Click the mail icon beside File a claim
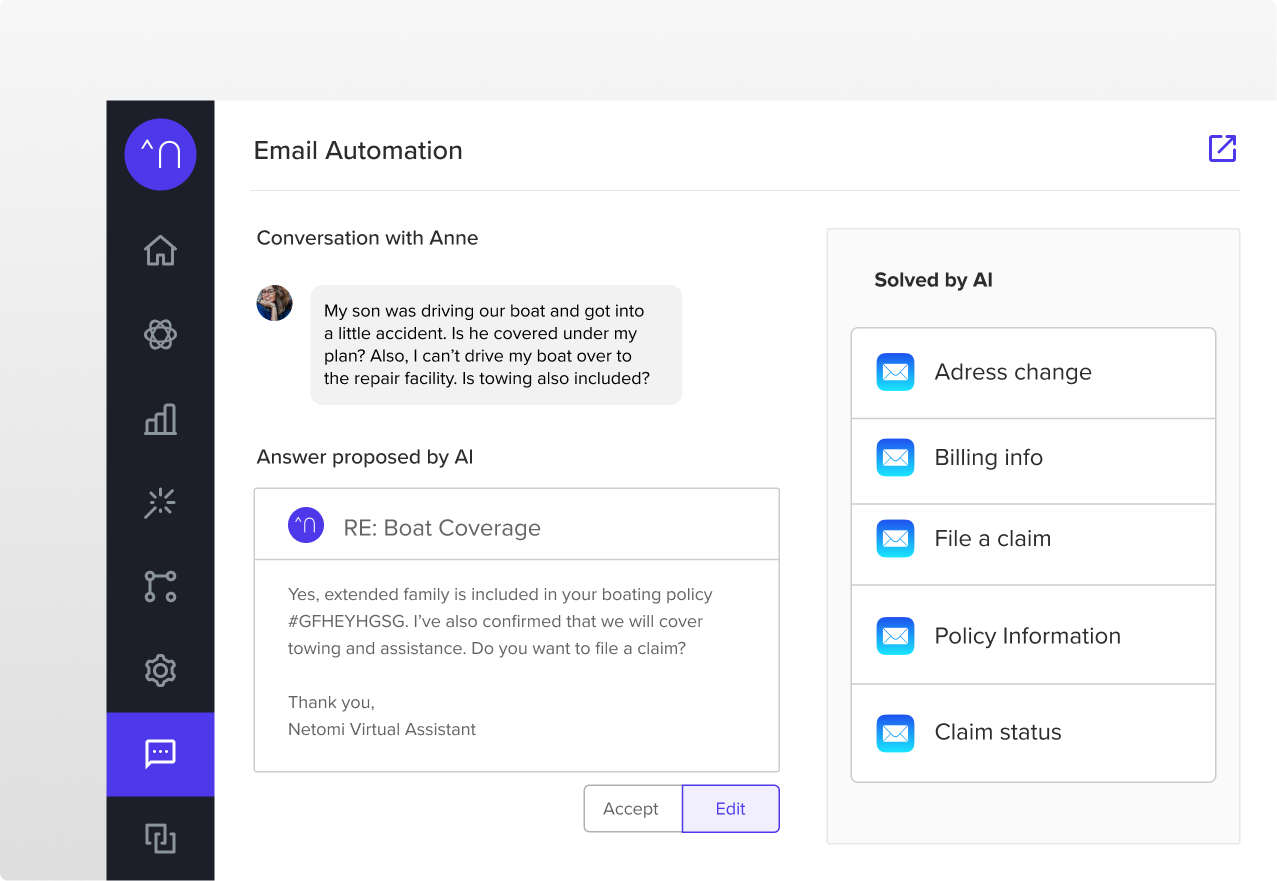This screenshot has height=881, width=1277. coord(895,539)
